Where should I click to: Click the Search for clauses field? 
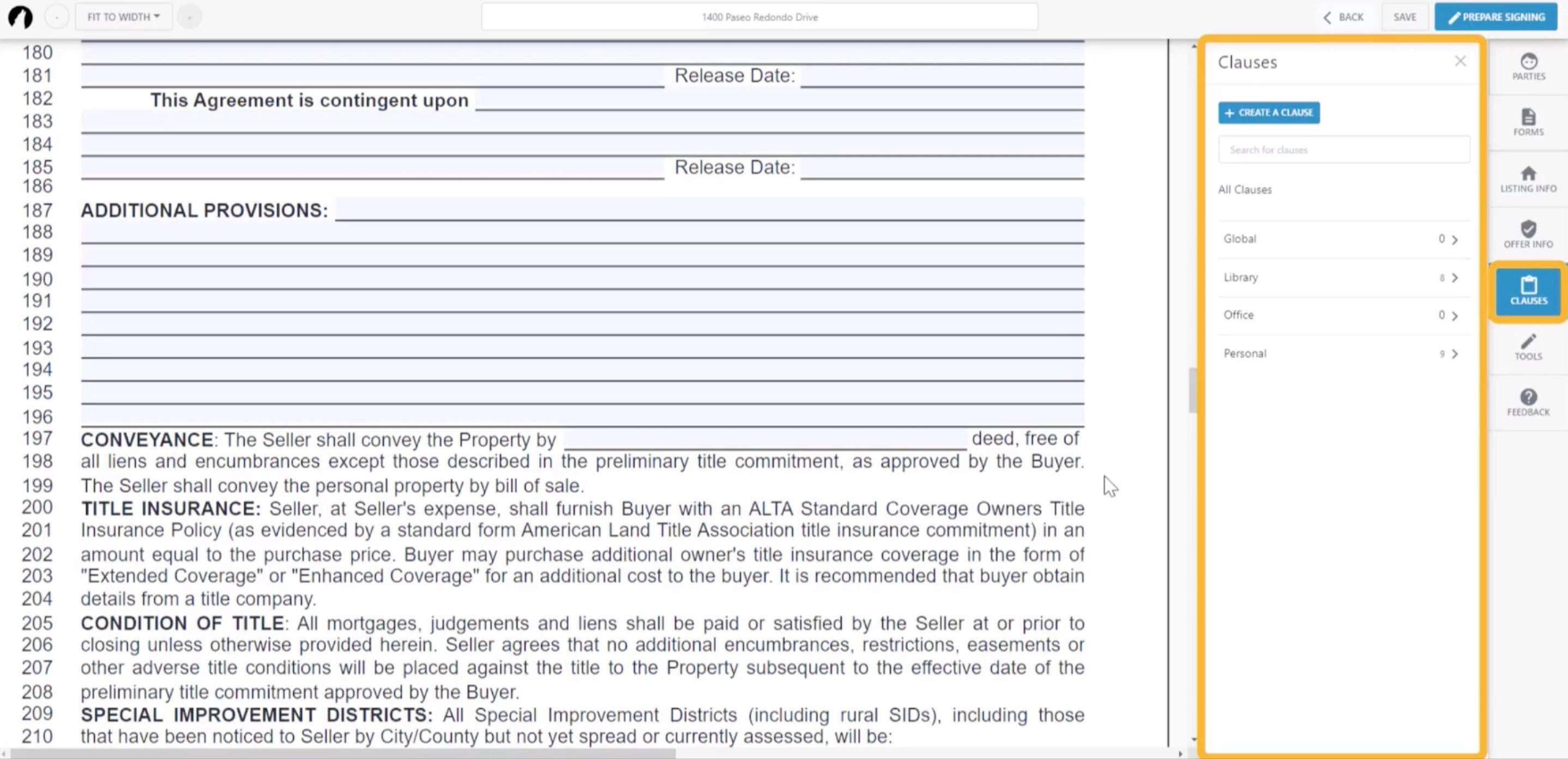[x=1343, y=150]
